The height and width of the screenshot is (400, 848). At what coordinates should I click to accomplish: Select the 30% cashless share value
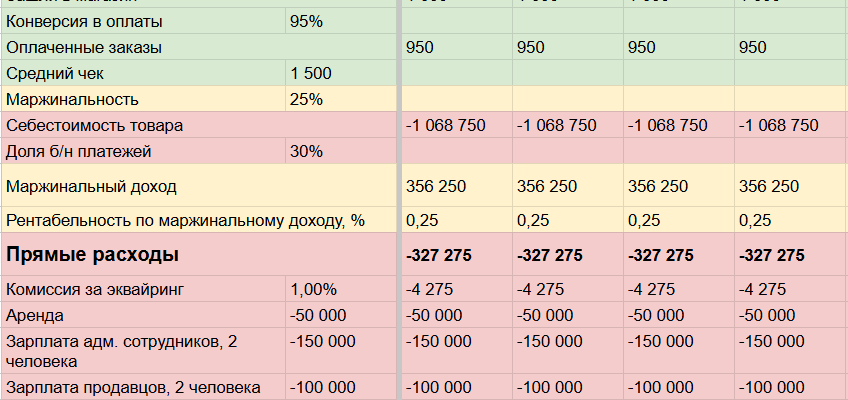[x=306, y=151]
